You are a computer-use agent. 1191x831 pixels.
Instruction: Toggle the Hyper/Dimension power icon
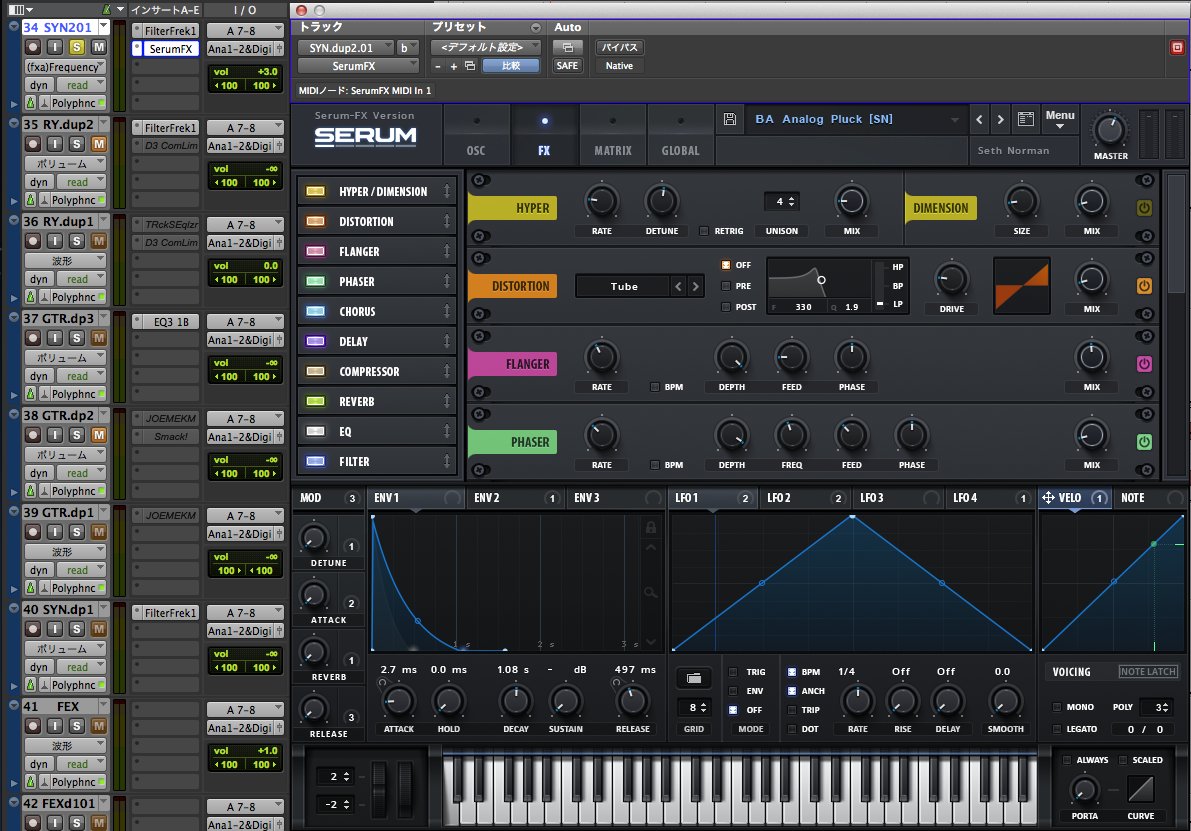point(1144,207)
